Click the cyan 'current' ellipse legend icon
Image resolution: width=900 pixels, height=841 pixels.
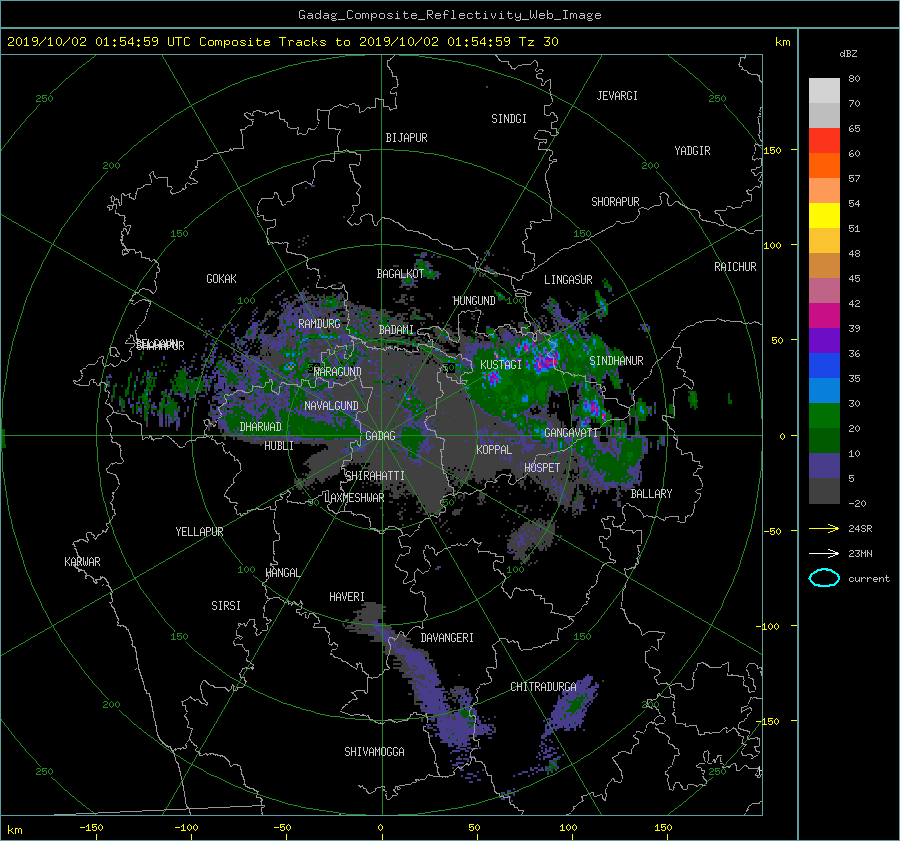point(824,578)
